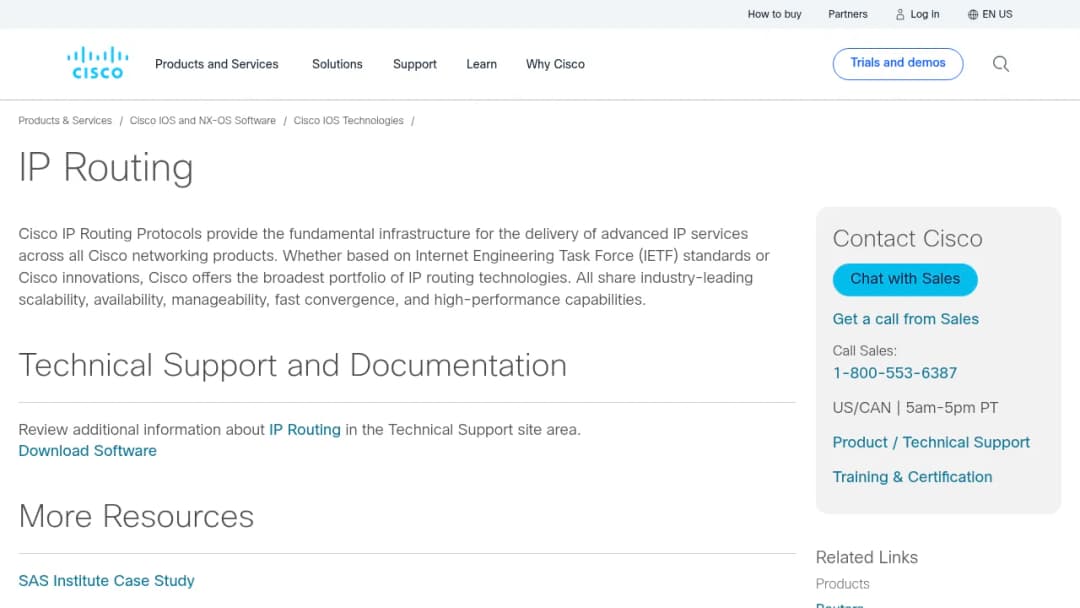Open Products and Services menu
The height and width of the screenshot is (608, 1080).
point(216,64)
